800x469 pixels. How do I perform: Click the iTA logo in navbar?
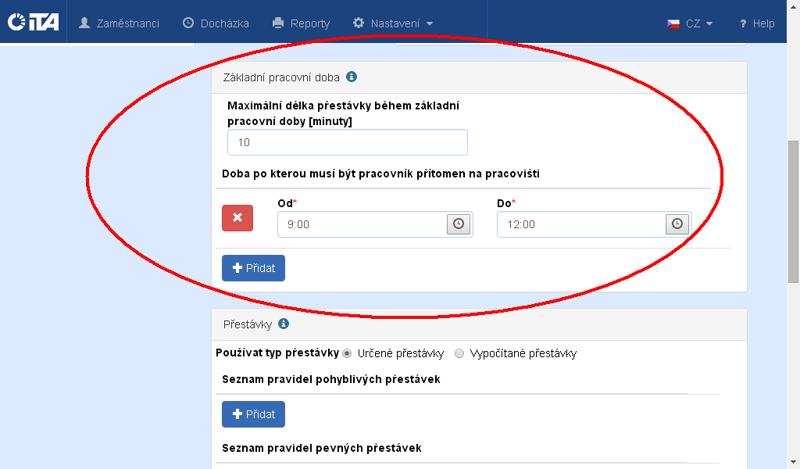click(33, 22)
